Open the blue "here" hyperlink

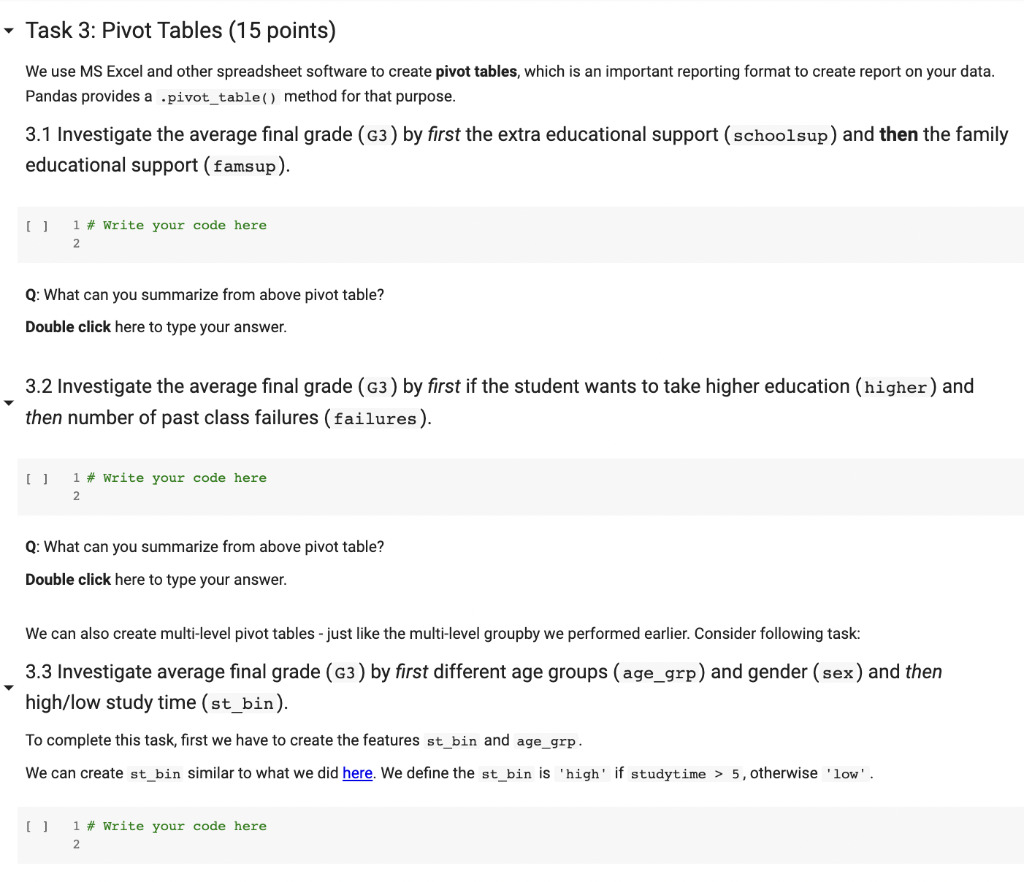tap(357, 773)
